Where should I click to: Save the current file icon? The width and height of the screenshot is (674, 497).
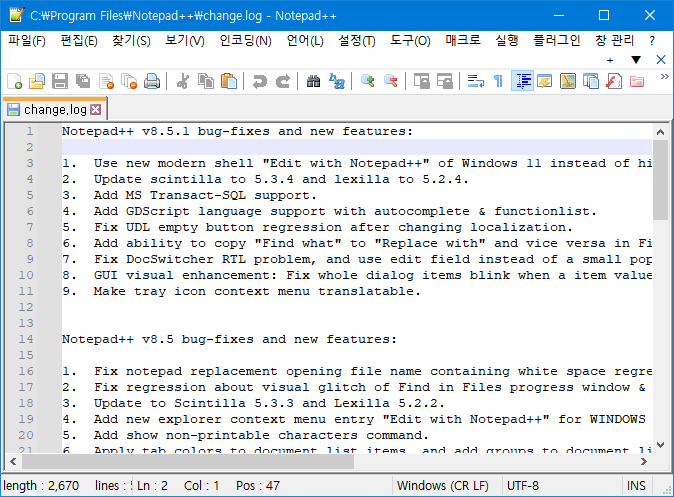(x=60, y=81)
